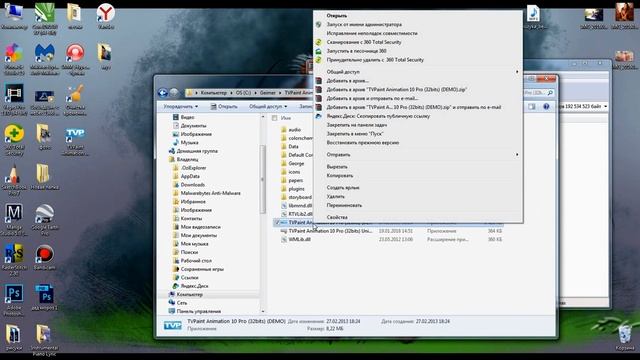Viewport: 640px width, 360px height.
Task: Select Сканирование с 360 Total Security
Action: tap(418, 42)
